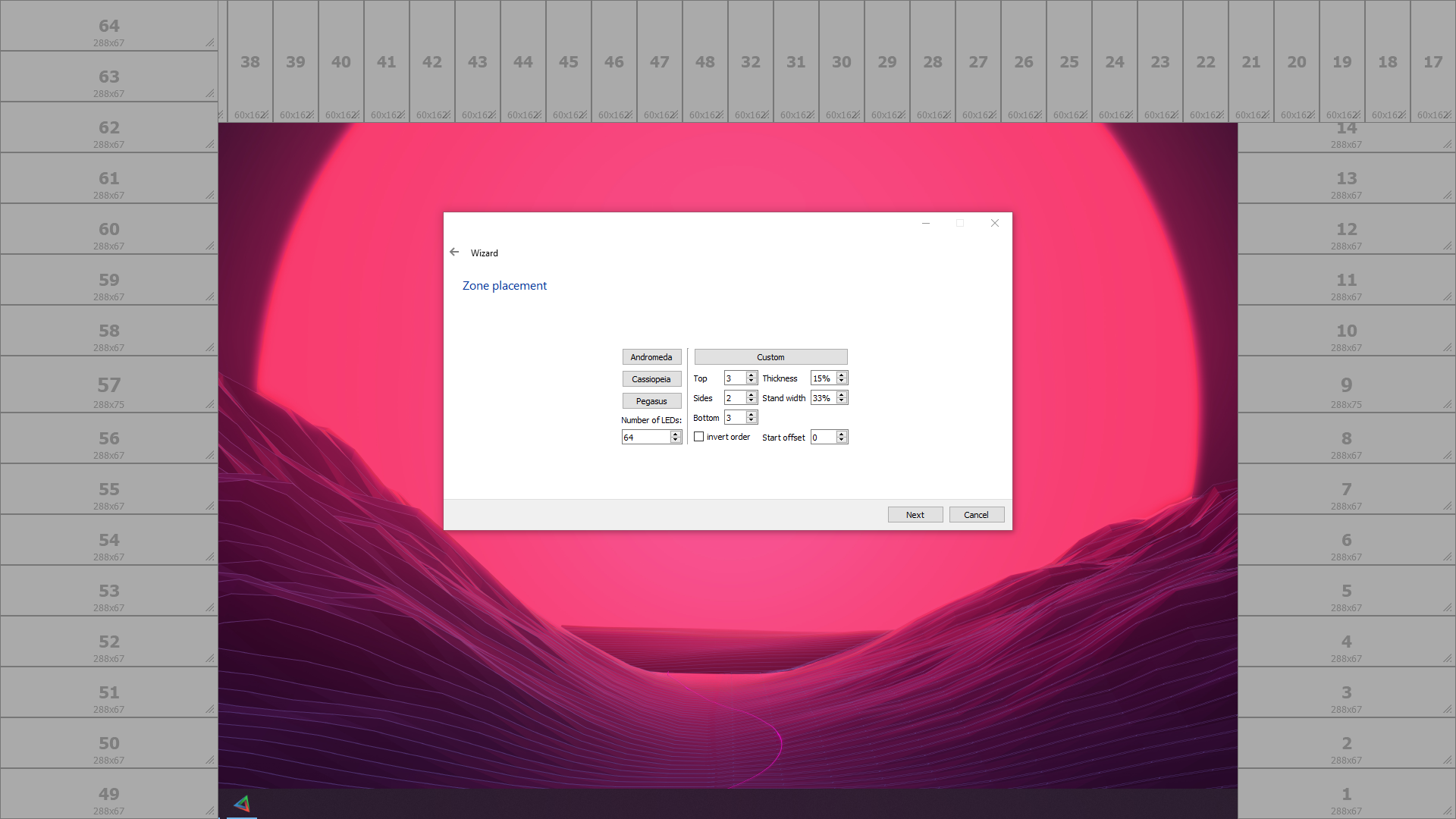The image size is (1456, 819).
Task: Grab the resize handle on zone 64
Action: click(x=211, y=43)
